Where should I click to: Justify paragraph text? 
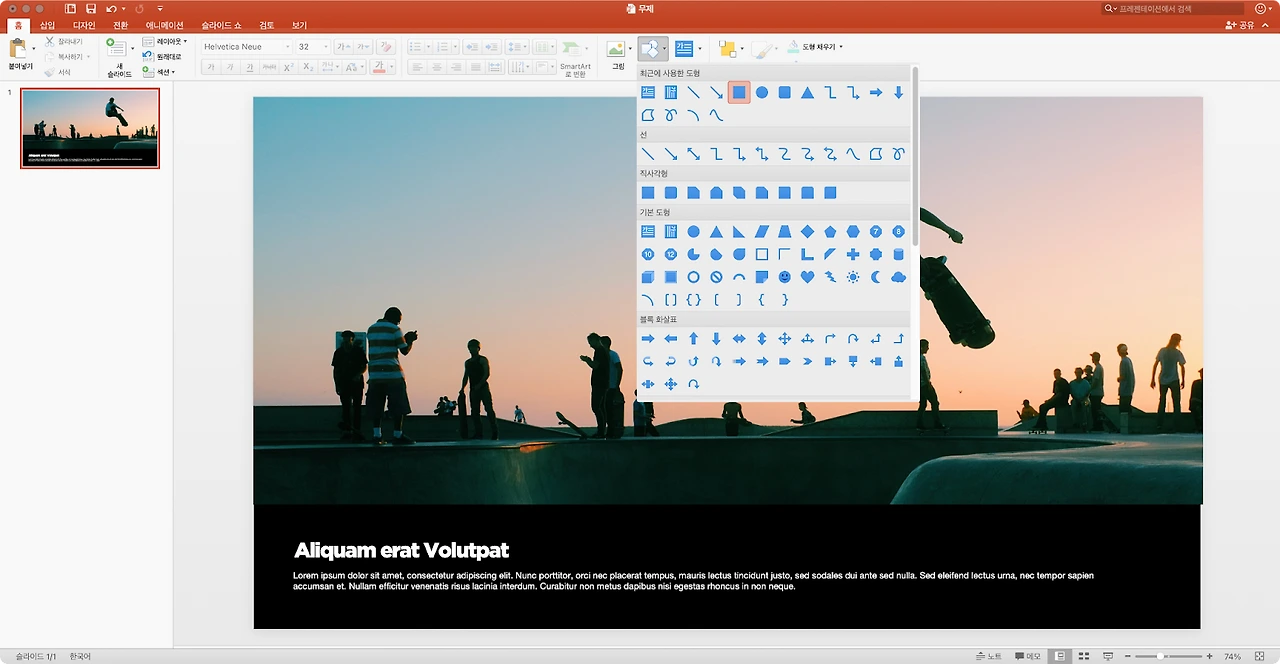pyautogui.click(x=478, y=67)
